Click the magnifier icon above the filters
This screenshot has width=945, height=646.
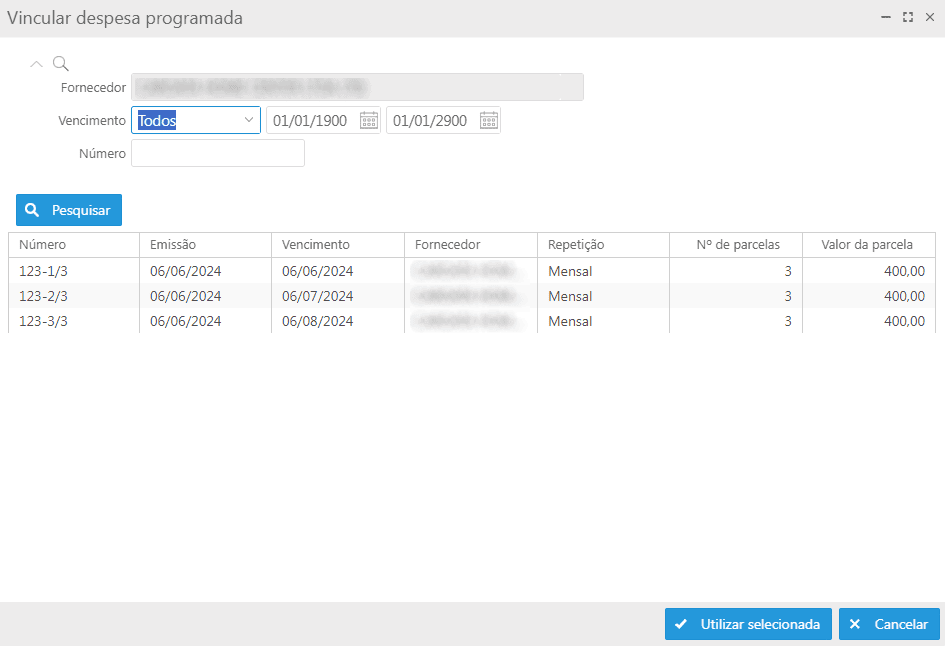61,64
